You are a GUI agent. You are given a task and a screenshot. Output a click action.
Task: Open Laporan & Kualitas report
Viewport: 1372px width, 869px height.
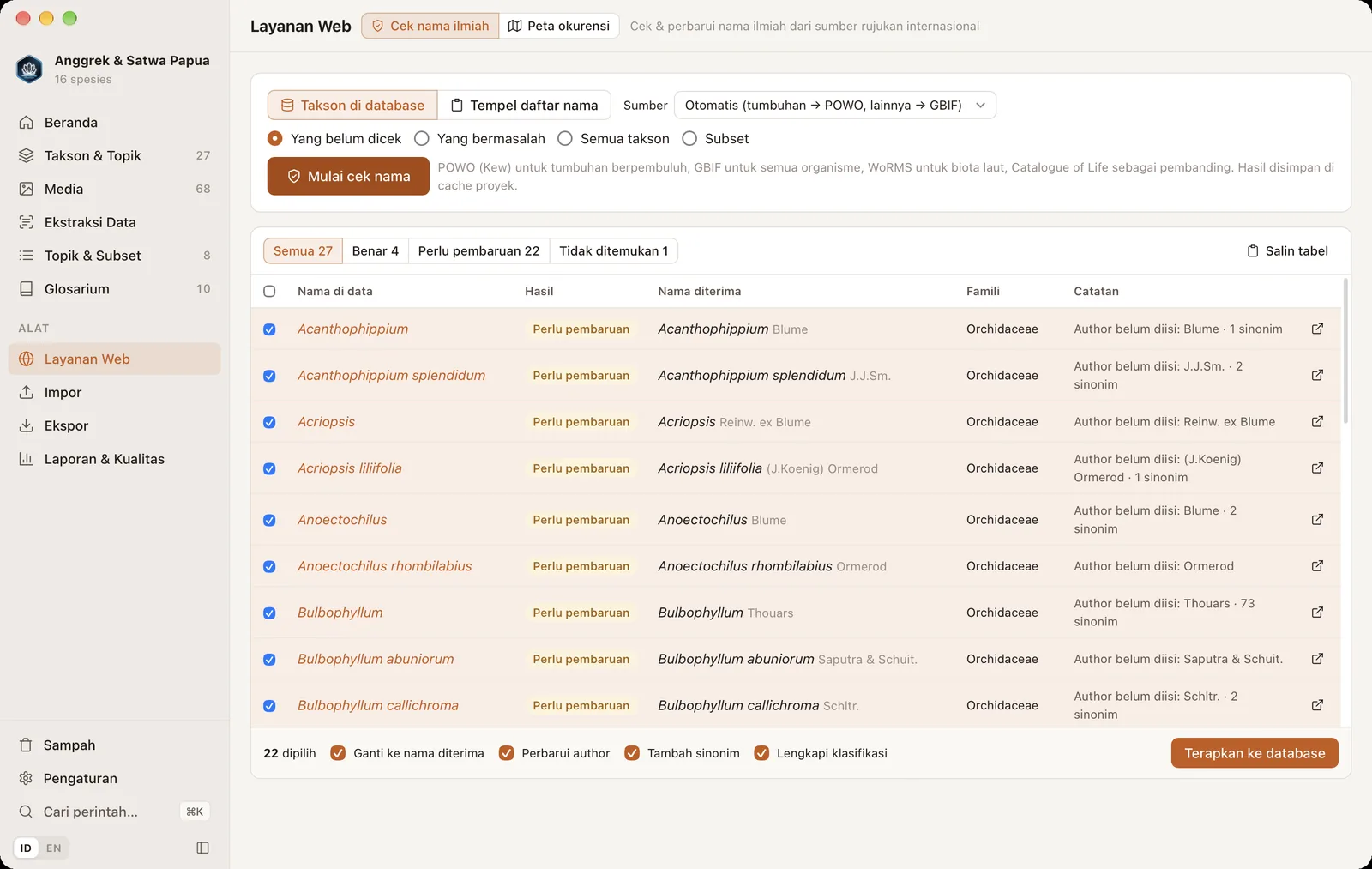[x=114, y=459]
